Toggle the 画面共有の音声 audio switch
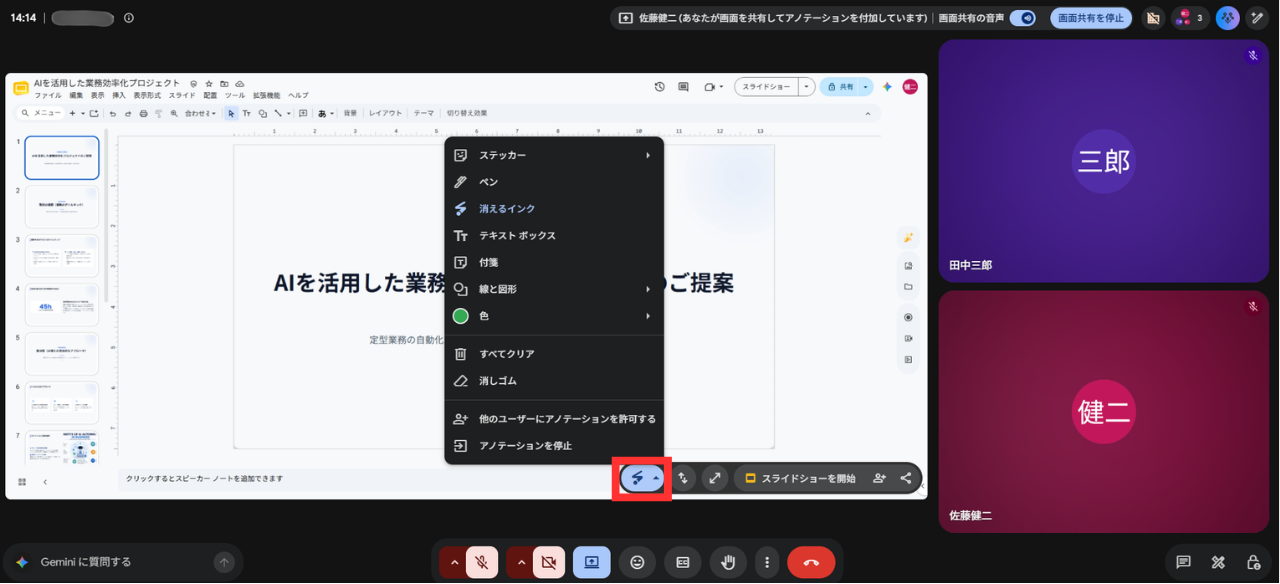 1022,18
